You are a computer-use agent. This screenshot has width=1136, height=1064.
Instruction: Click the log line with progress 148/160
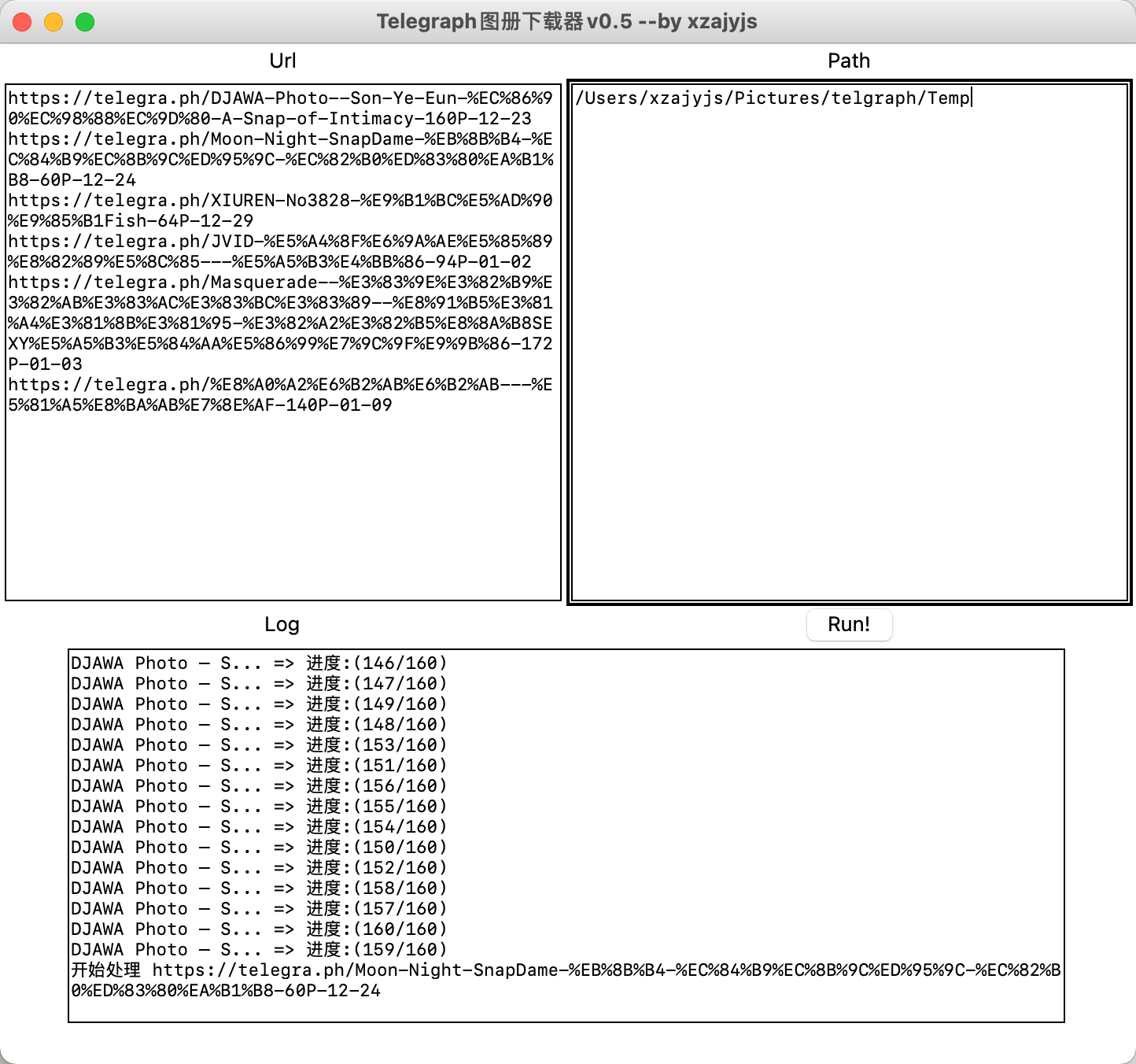(x=259, y=725)
